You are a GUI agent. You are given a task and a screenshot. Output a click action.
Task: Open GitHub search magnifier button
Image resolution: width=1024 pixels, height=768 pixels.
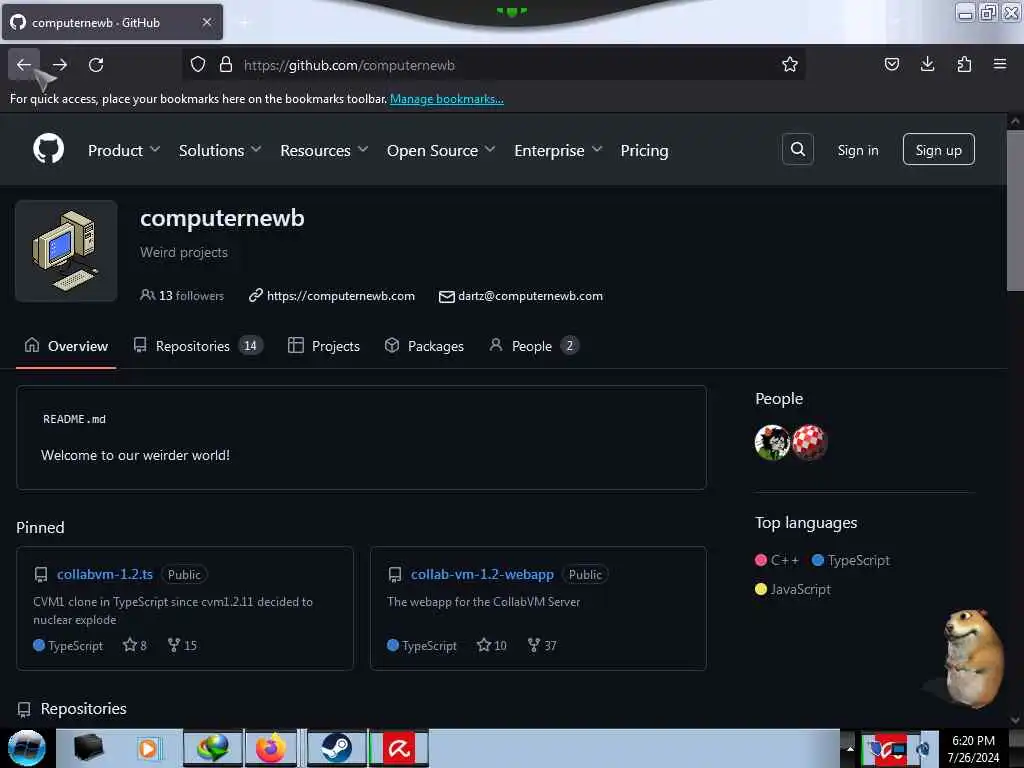797,150
